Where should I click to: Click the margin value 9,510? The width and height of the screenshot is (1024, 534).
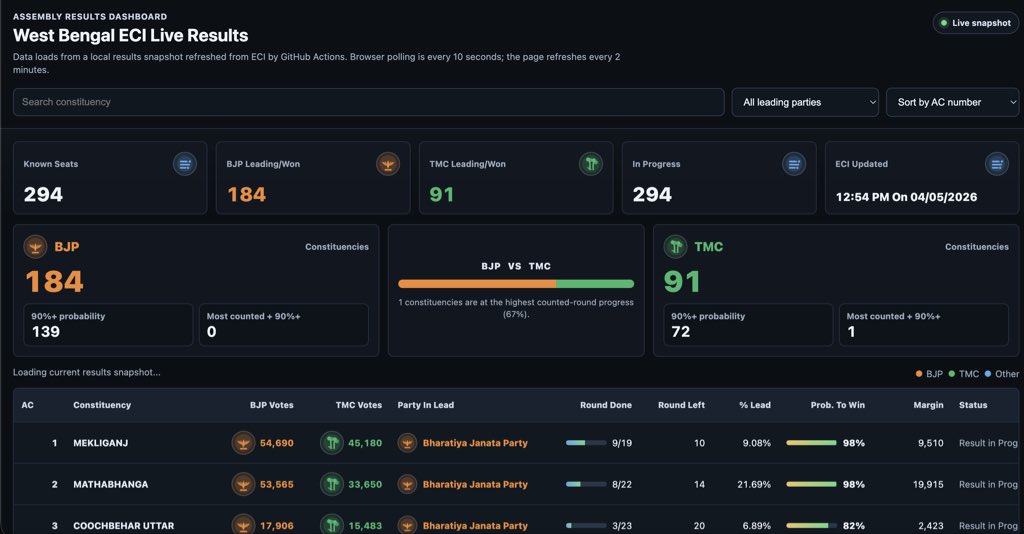[931, 443]
